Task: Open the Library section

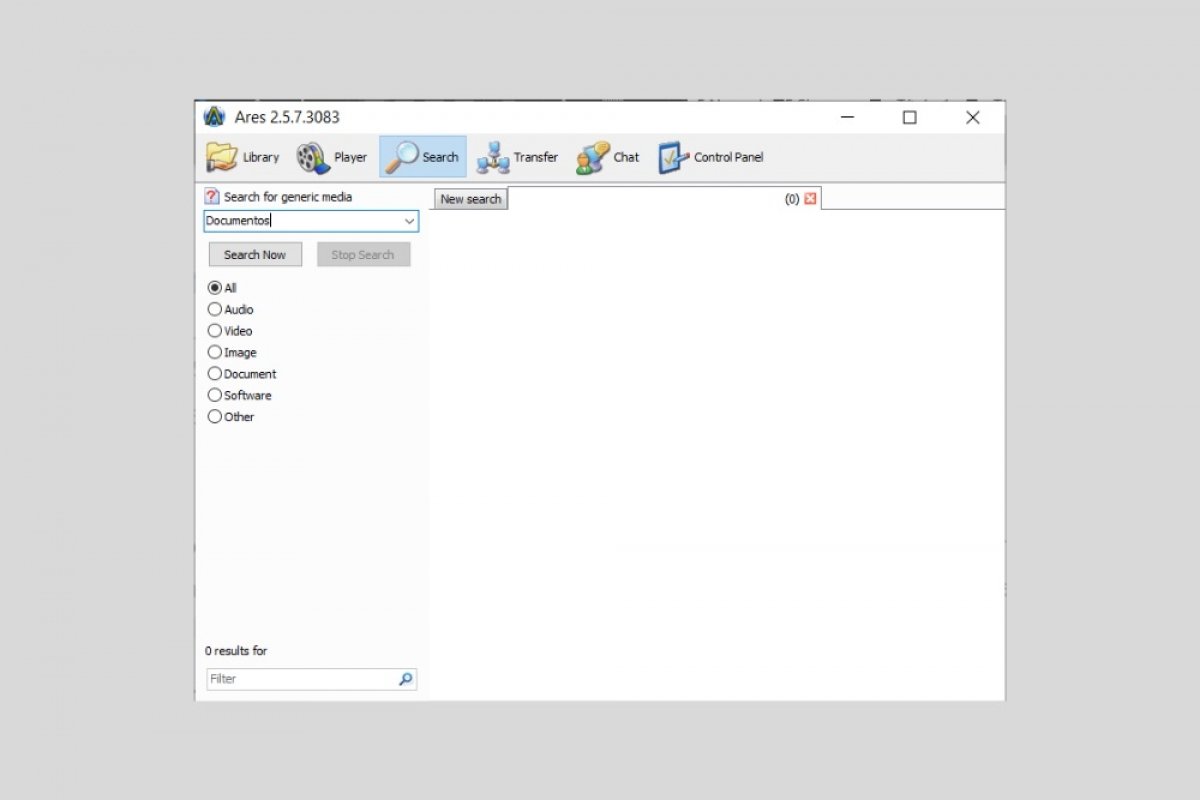Action: pos(243,157)
